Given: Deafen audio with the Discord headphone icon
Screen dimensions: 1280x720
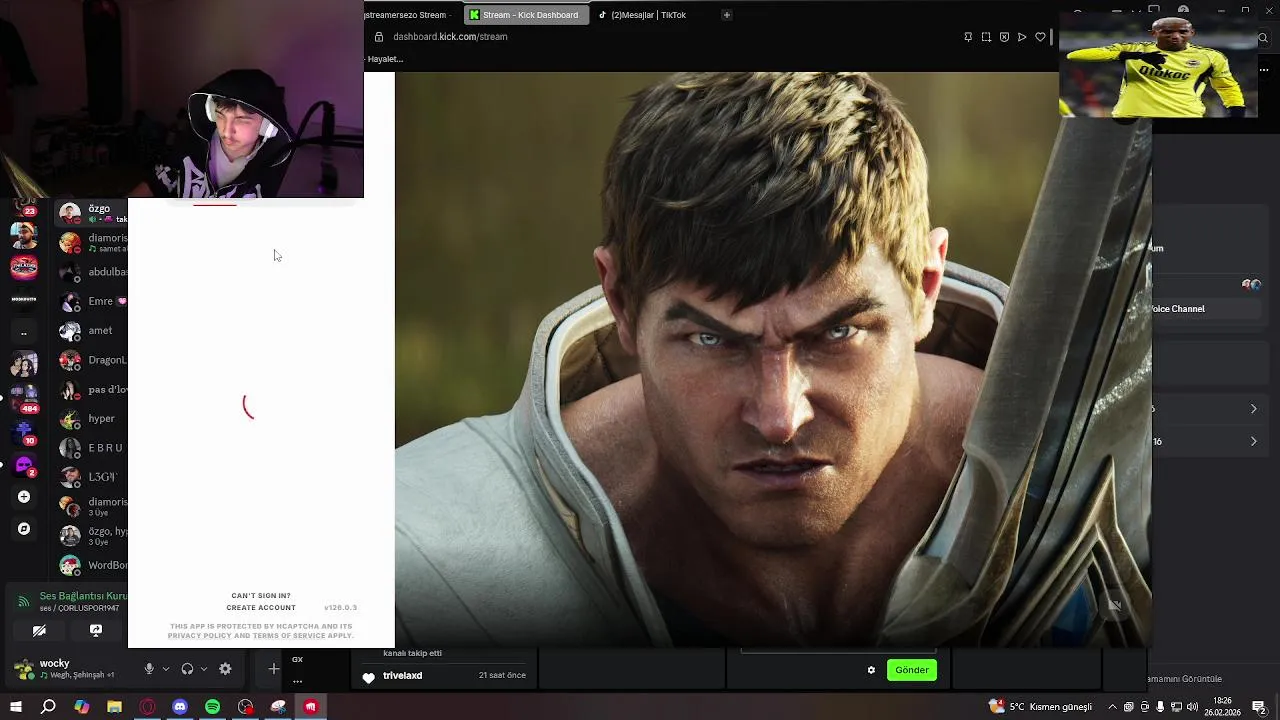Looking at the screenshot, I should pyautogui.click(x=187, y=669).
